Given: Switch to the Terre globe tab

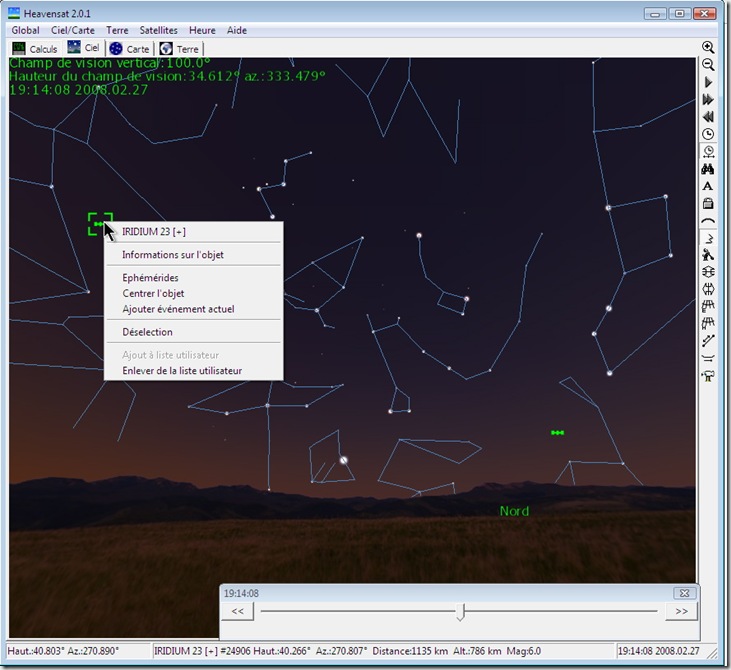Looking at the screenshot, I should [x=179, y=48].
